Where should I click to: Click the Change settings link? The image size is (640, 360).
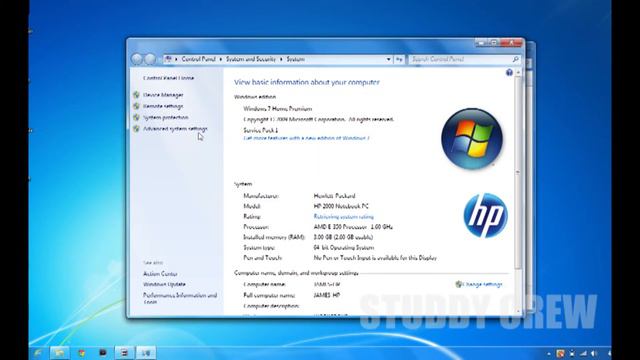[483, 284]
